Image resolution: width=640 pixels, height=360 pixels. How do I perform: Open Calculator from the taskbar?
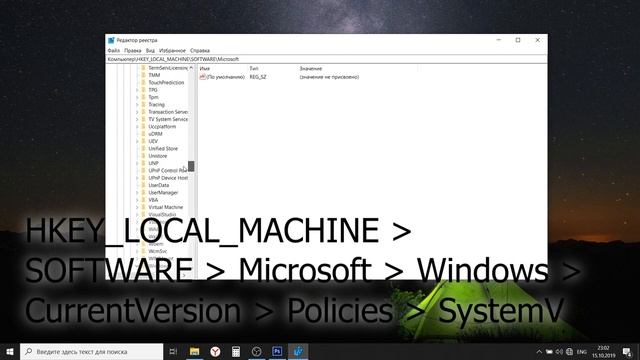point(236,351)
